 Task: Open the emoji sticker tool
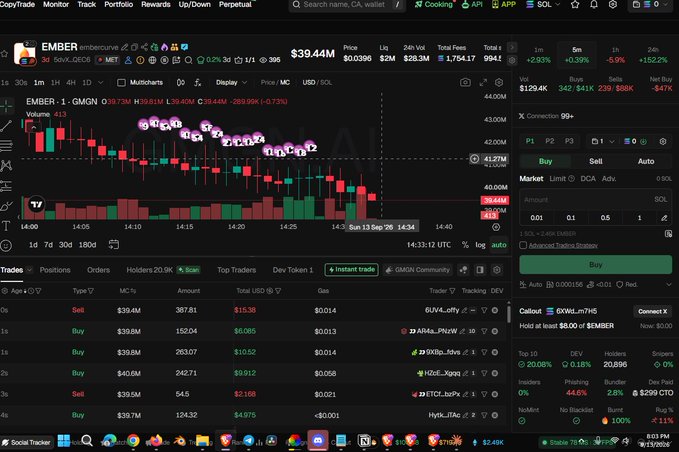[x=6, y=245]
